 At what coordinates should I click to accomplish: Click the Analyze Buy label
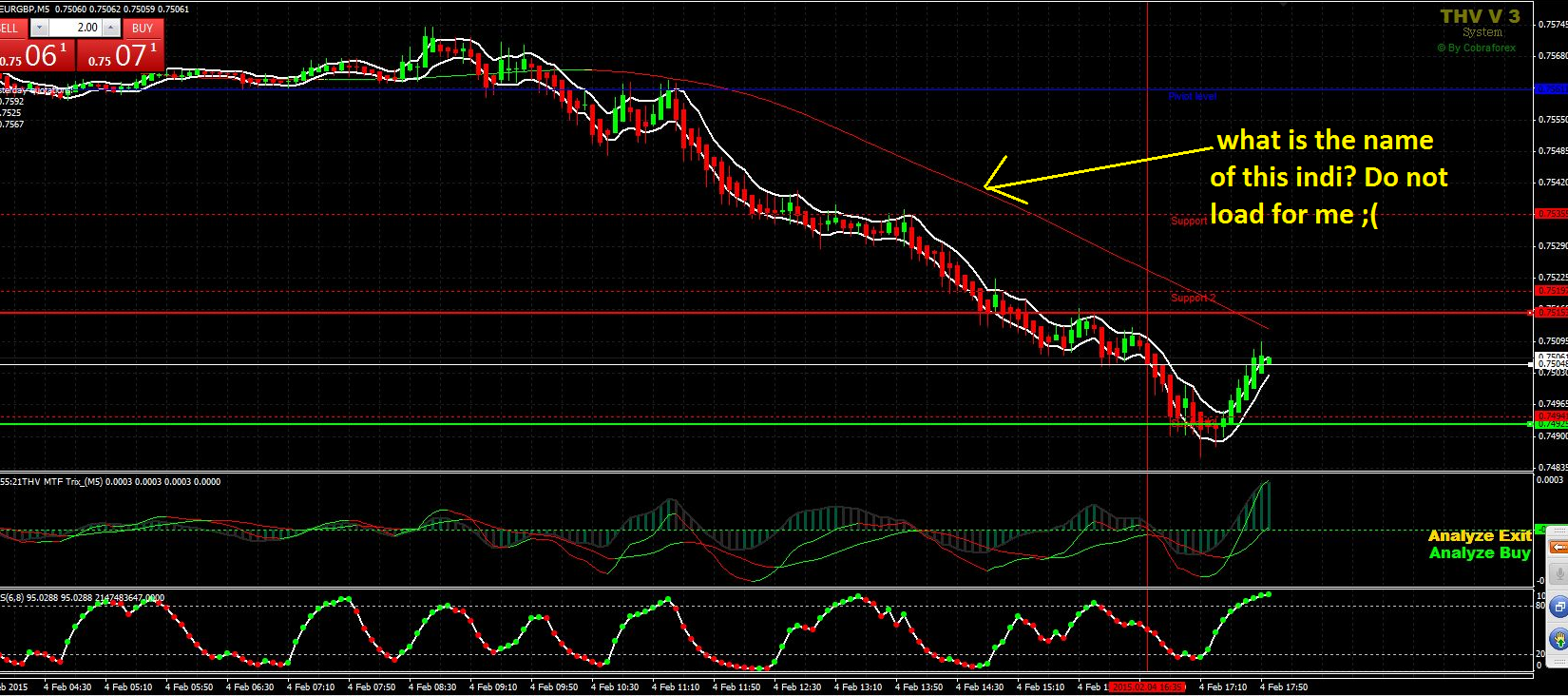click(1480, 552)
